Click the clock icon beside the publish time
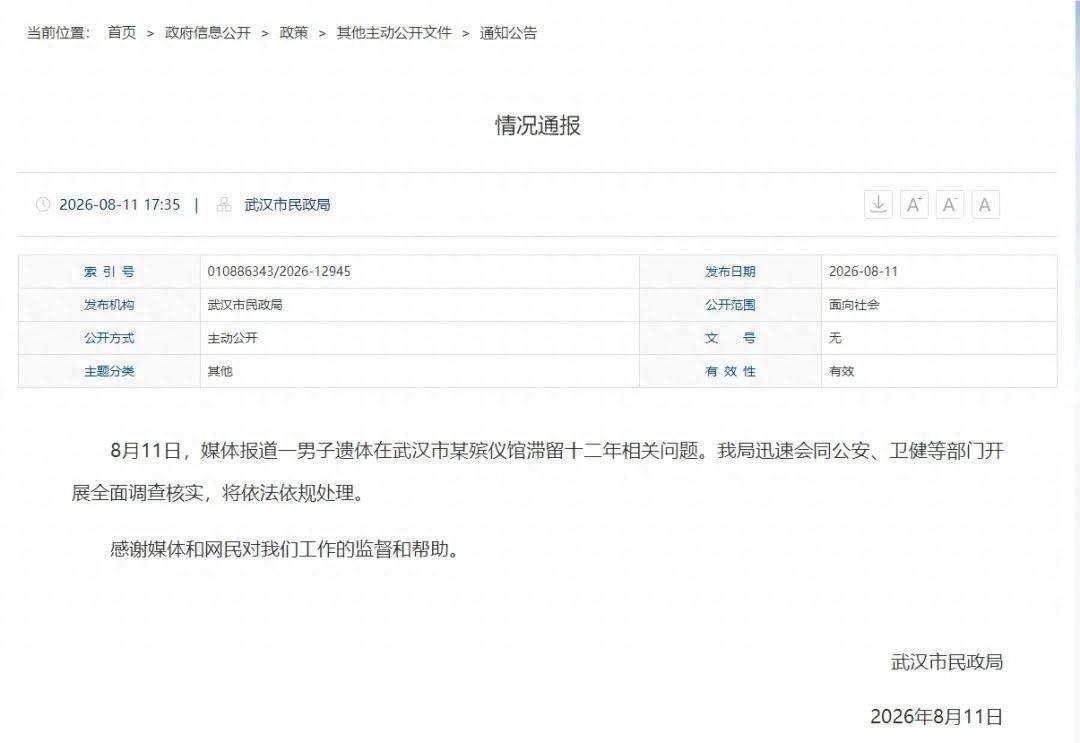This screenshot has height=743, width=1080. click(x=43, y=205)
